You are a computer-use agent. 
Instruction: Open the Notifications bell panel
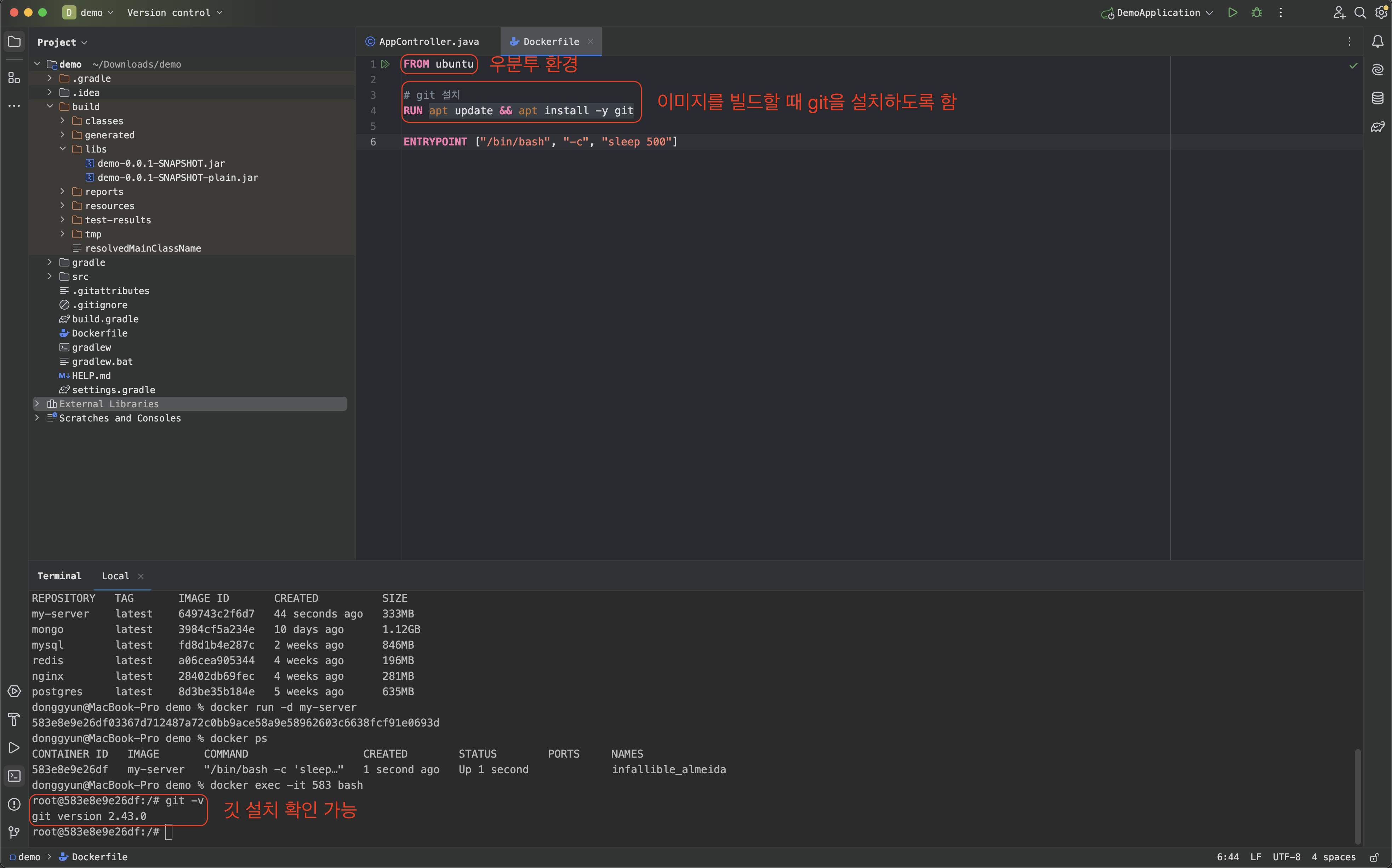coord(1377,41)
